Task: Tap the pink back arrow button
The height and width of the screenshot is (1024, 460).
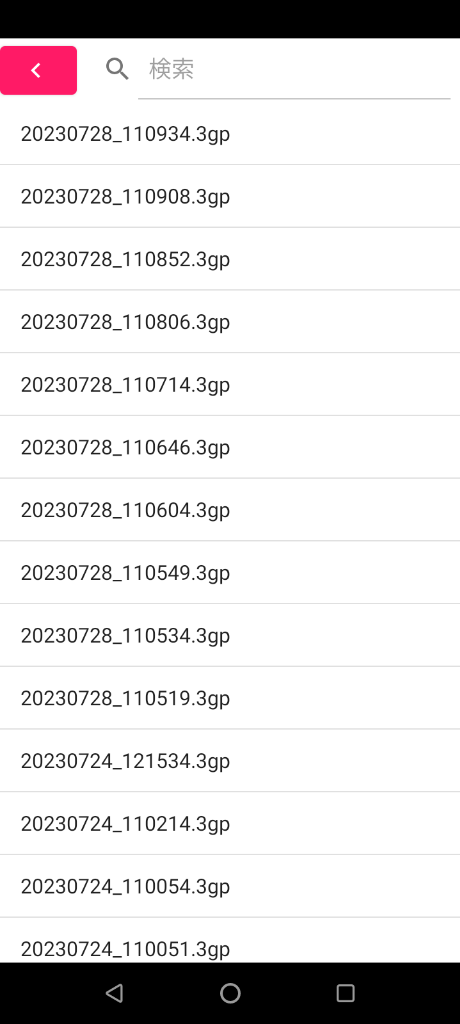Action: click(x=39, y=71)
